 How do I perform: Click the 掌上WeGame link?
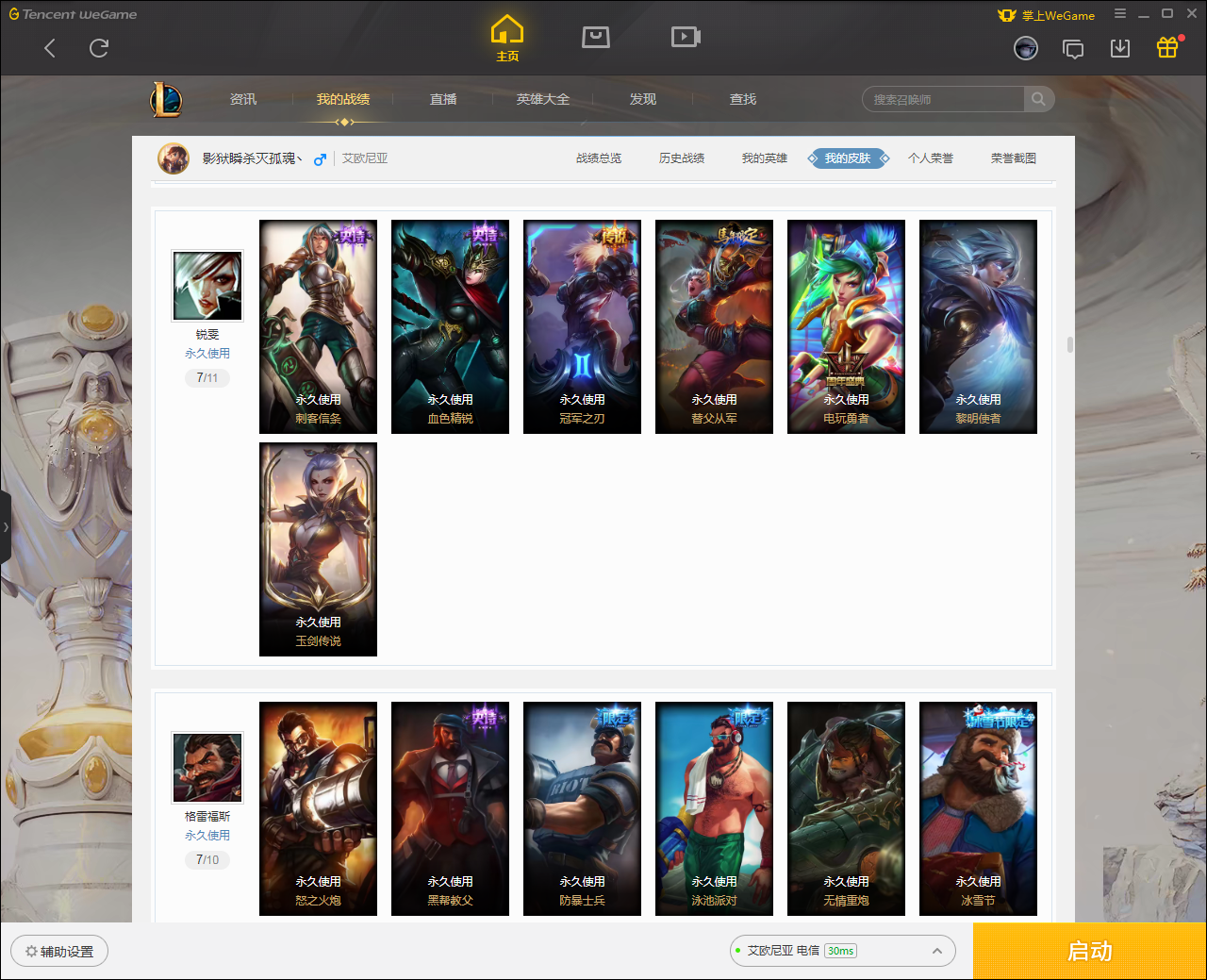(1047, 15)
